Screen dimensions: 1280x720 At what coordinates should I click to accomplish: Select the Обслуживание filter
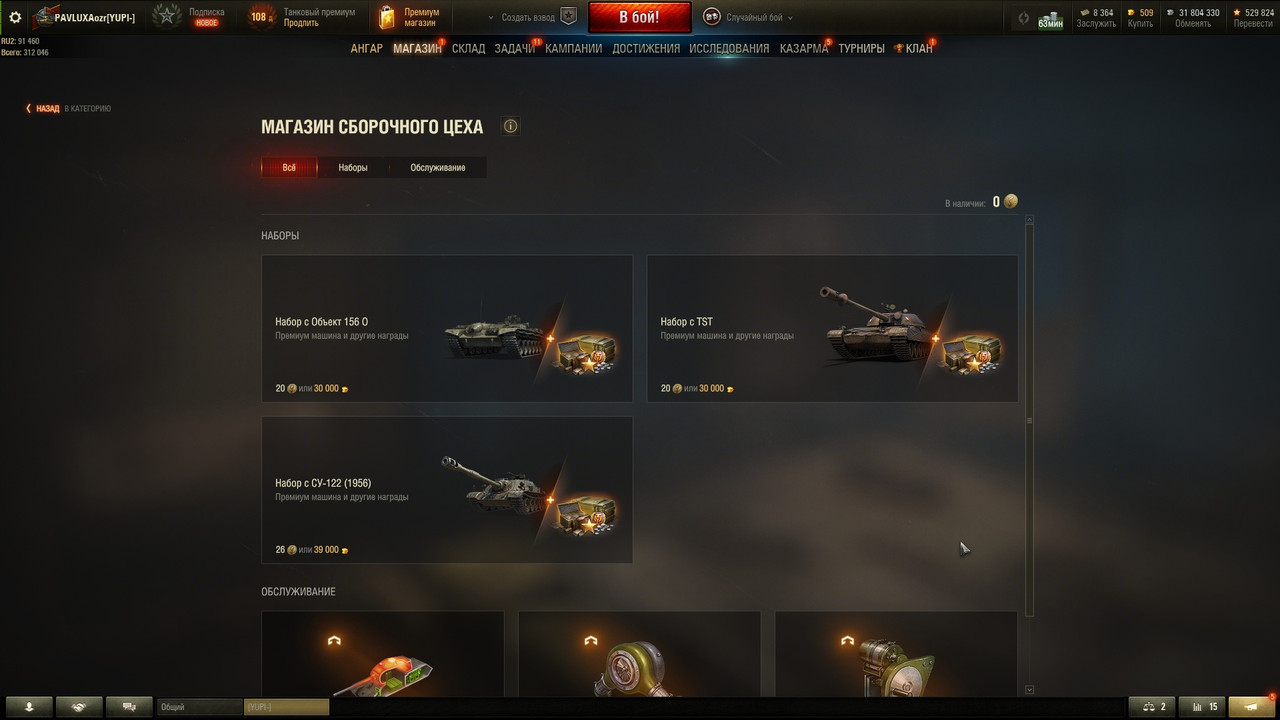tap(437, 167)
